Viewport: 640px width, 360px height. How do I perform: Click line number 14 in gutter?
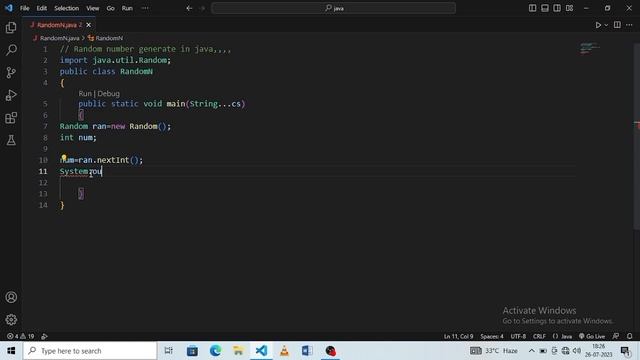(x=43, y=205)
